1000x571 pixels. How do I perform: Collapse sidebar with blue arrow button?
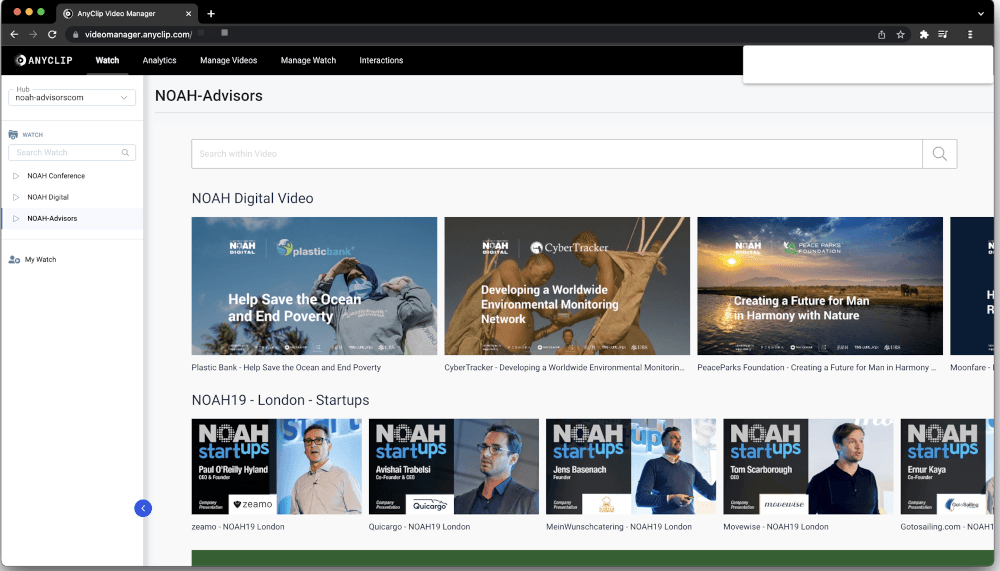tap(143, 508)
